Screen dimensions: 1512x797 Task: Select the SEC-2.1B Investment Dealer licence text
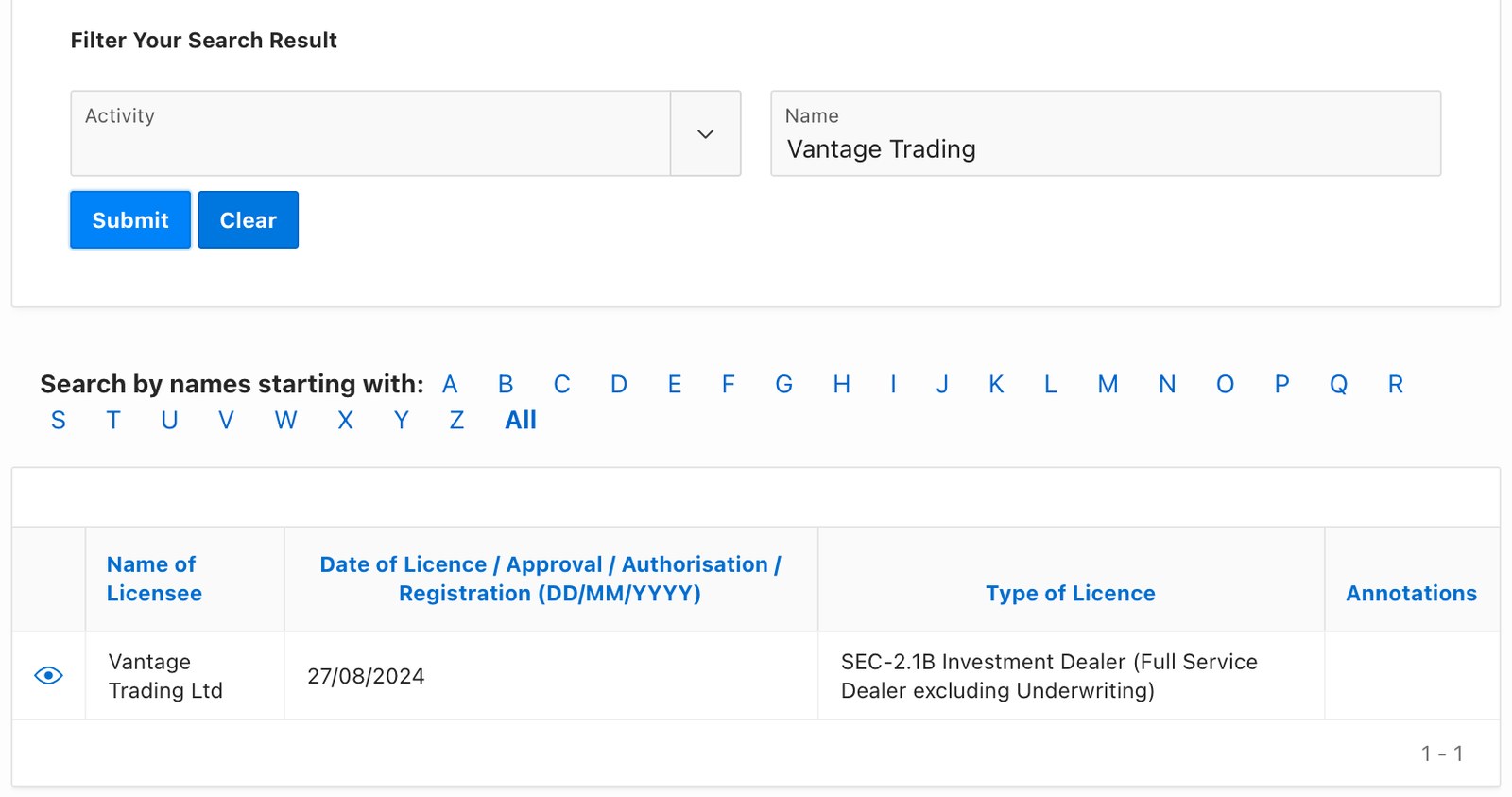1049,676
